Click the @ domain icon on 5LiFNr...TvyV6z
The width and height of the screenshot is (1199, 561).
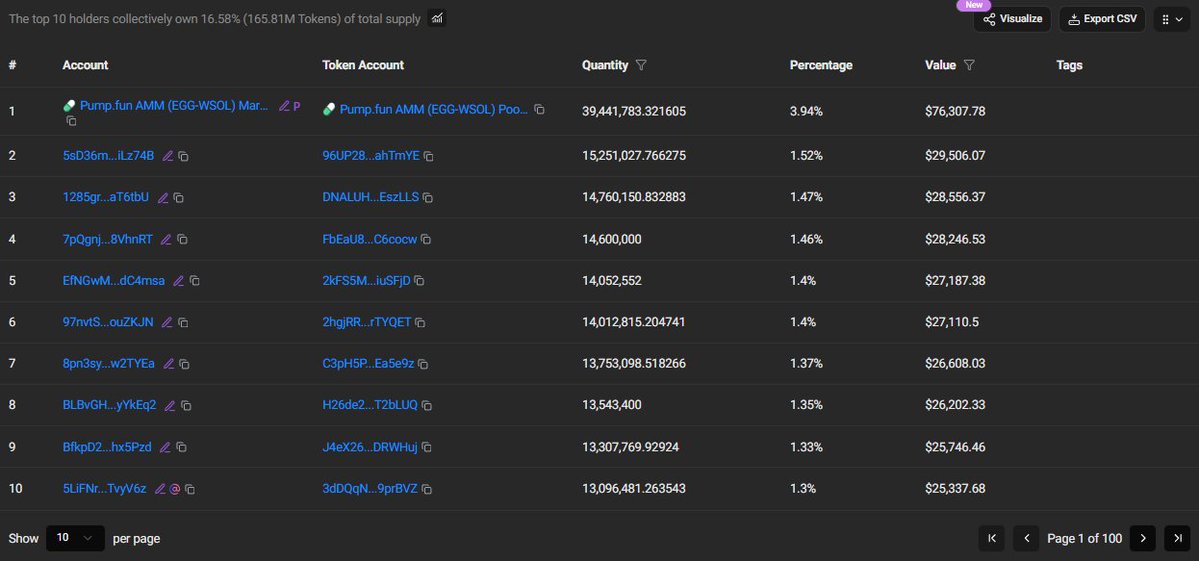coord(174,489)
